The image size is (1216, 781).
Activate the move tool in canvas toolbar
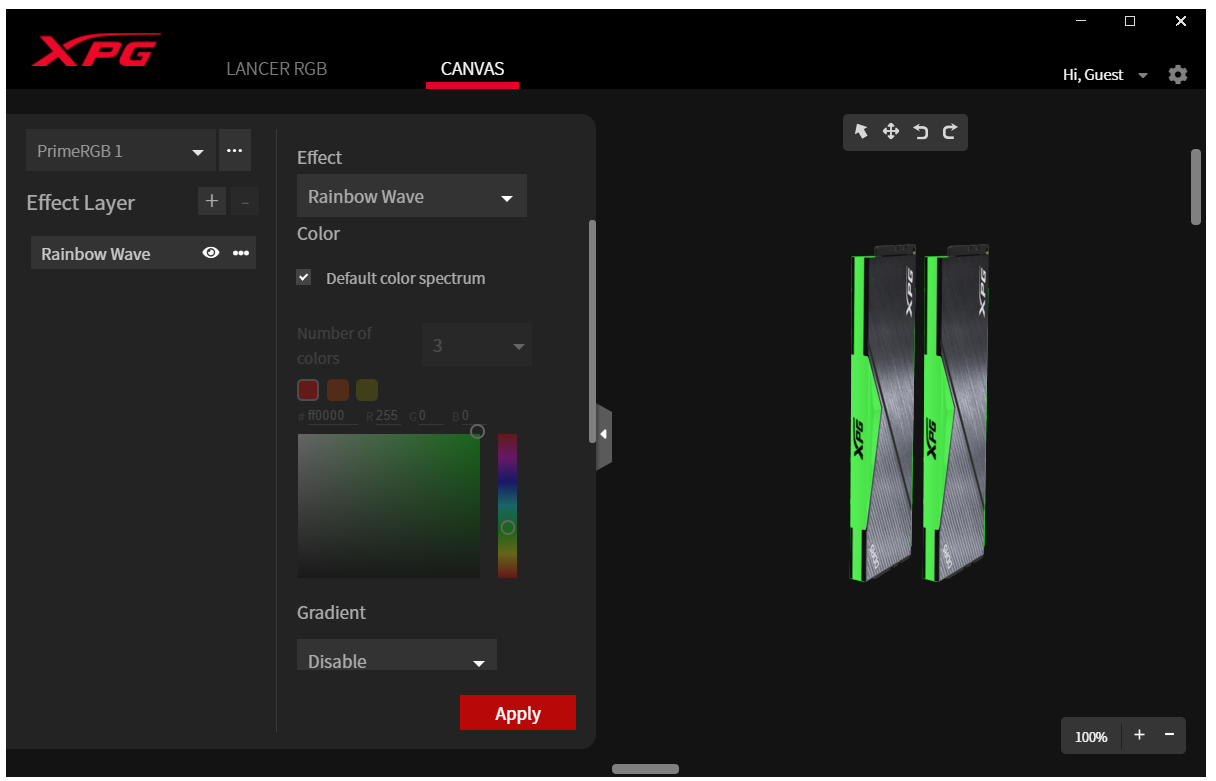(x=891, y=131)
